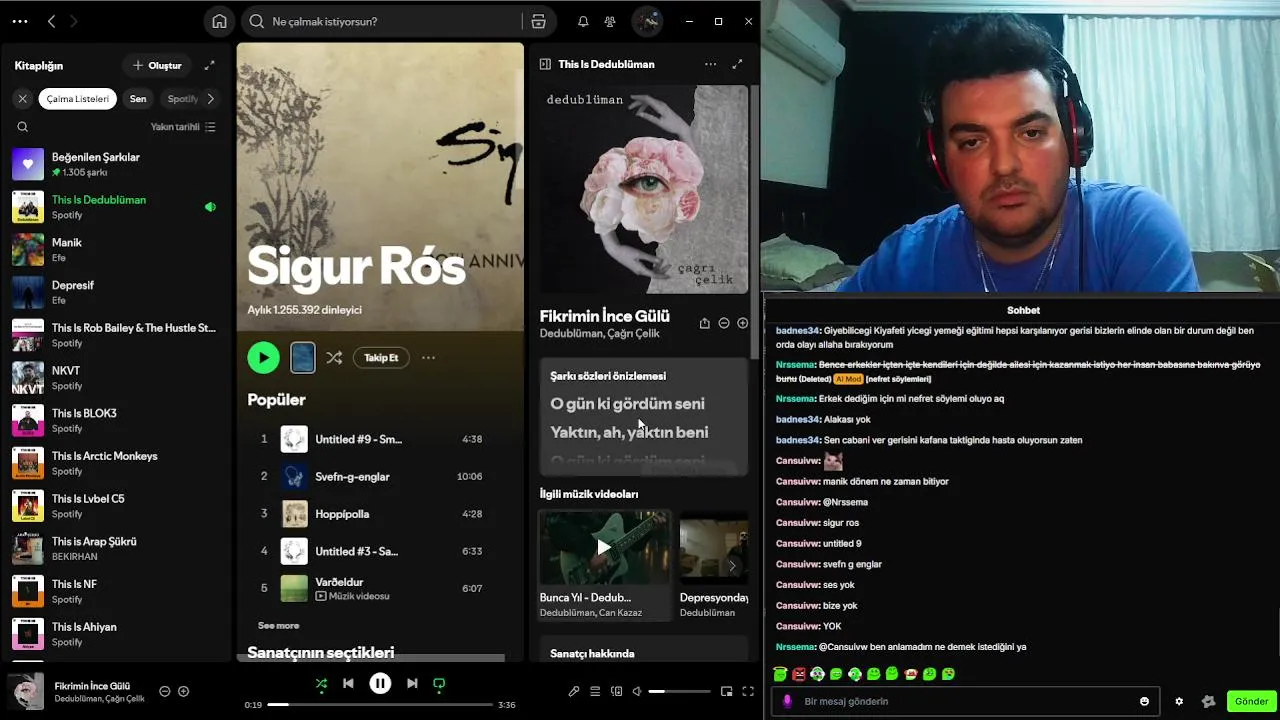This screenshot has height=720, width=1280.
Task: Open lyrics with the microphone icon
Action: [574, 691]
